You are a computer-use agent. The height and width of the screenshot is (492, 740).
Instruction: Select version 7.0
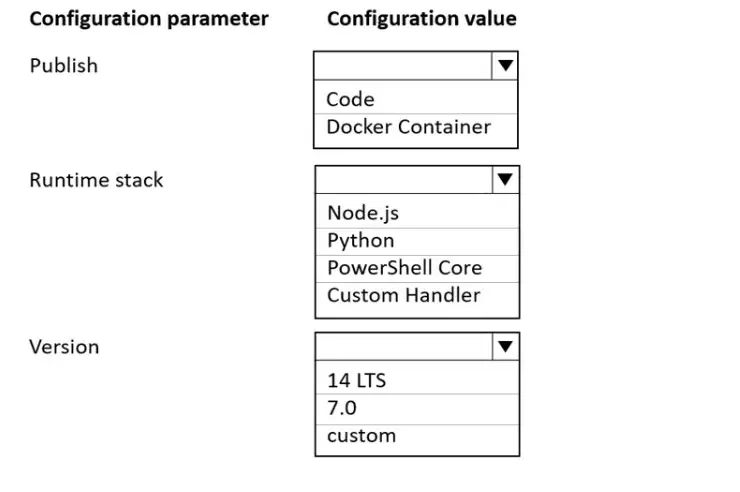point(342,408)
